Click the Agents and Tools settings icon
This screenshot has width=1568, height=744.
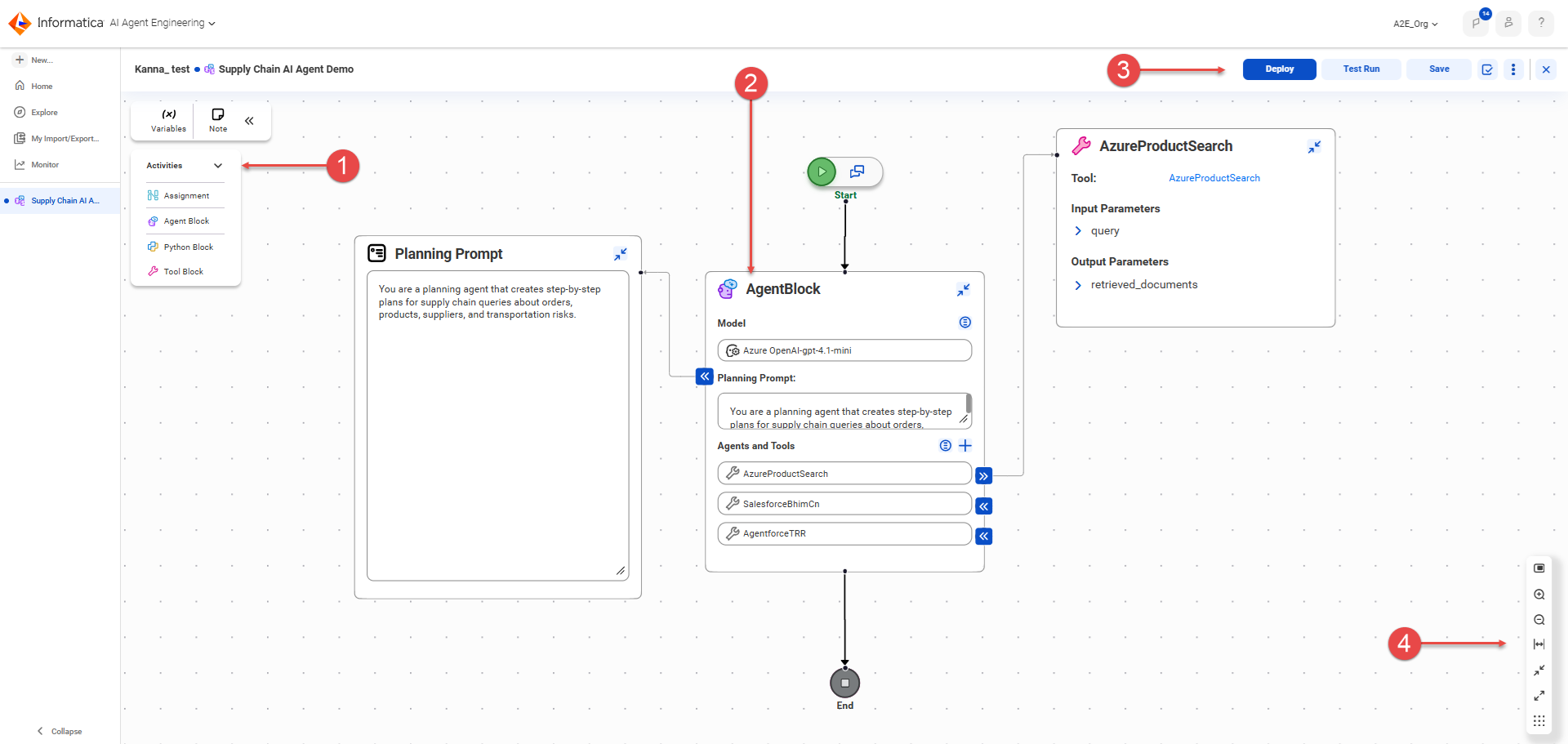945,446
